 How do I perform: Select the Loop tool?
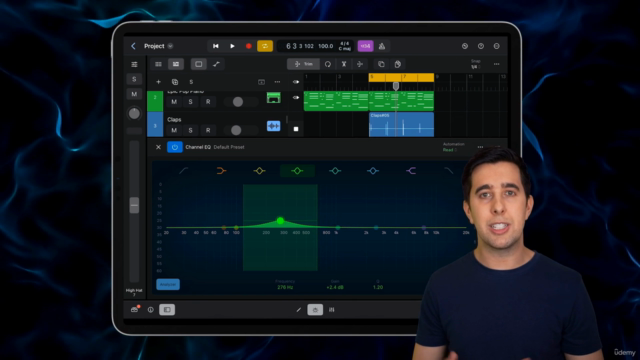click(328, 64)
